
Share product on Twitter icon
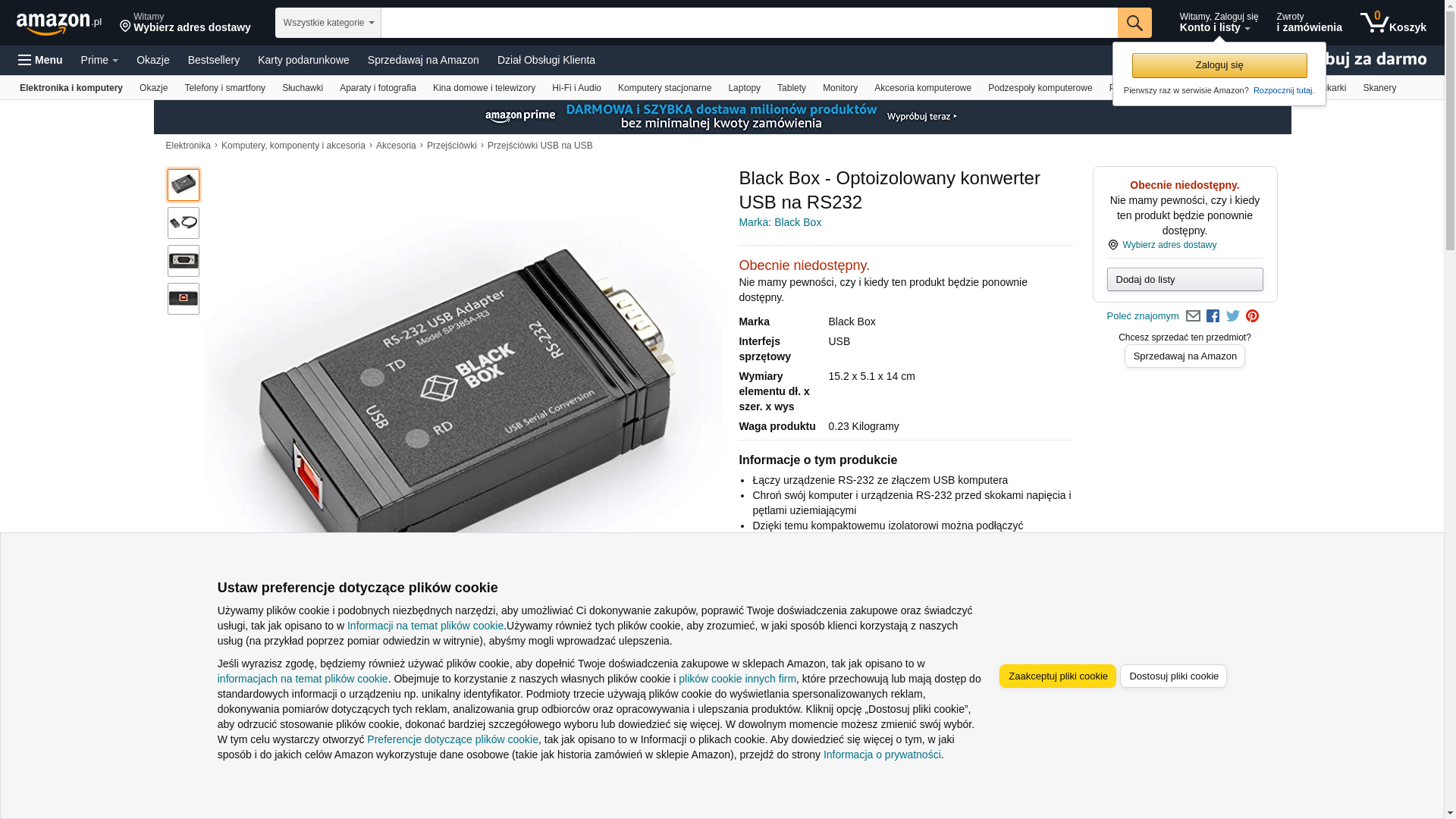(x=1233, y=316)
